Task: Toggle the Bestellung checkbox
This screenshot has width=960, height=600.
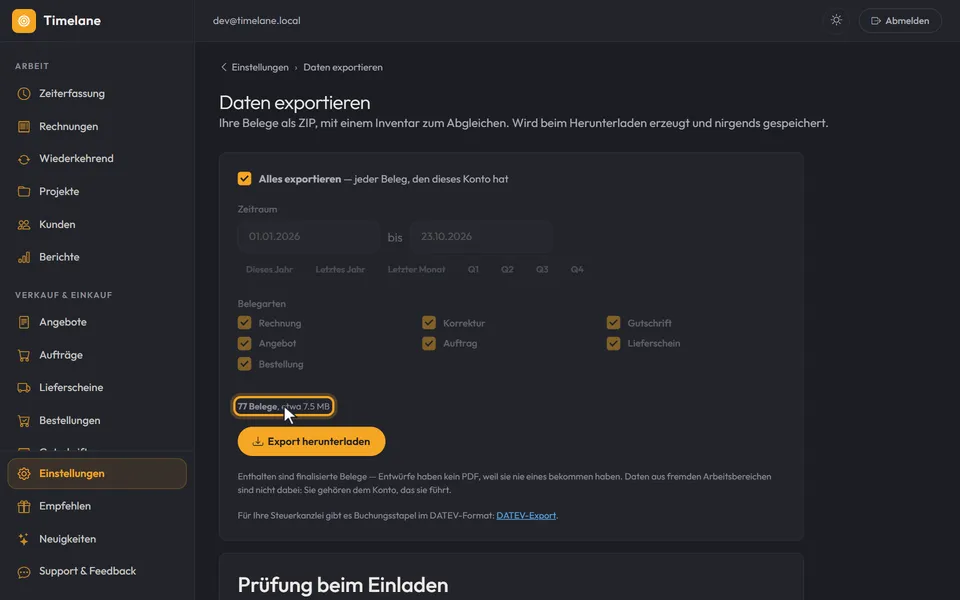Action: click(244, 364)
